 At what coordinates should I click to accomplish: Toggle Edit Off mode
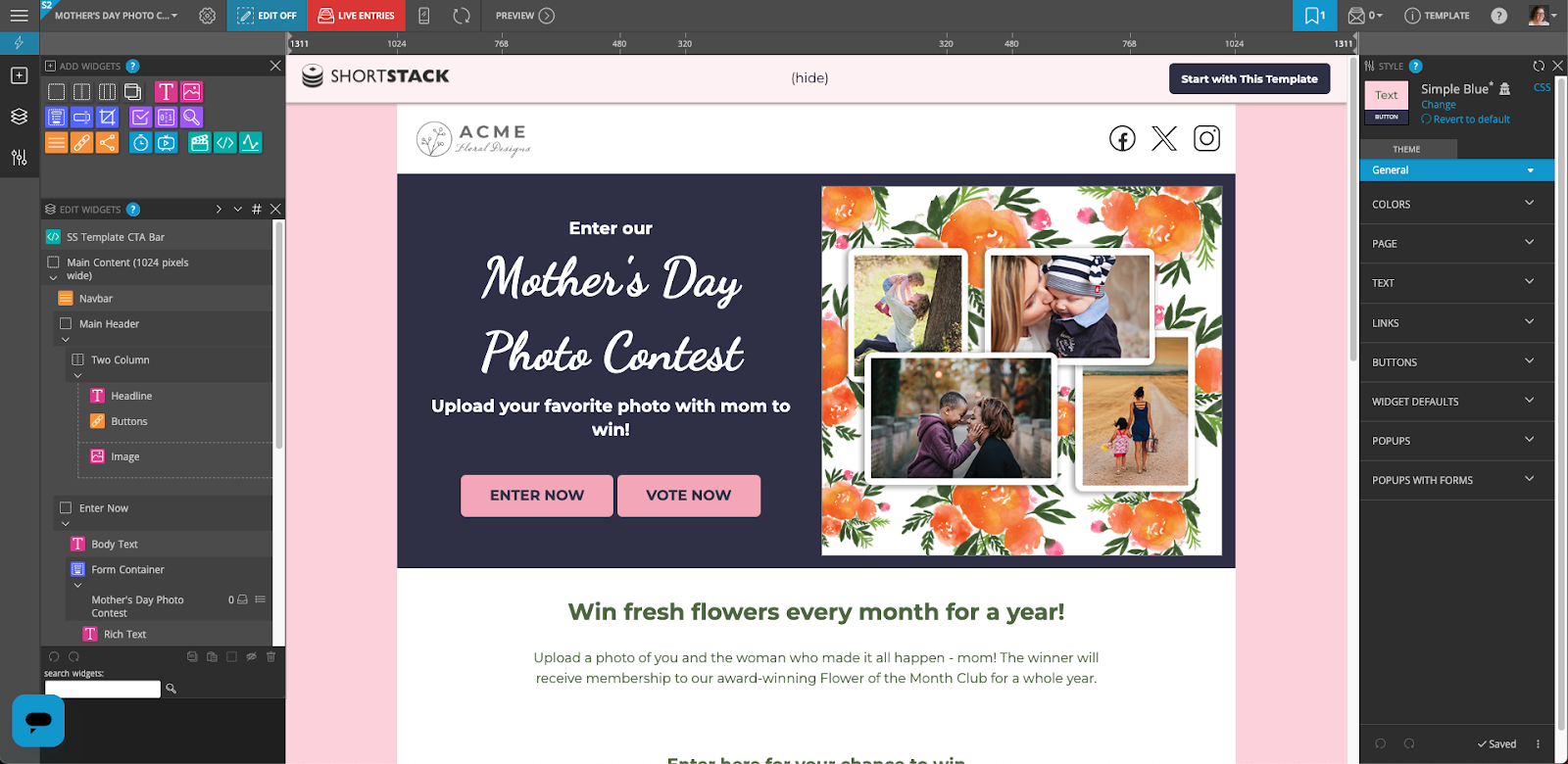click(x=267, y=16)
